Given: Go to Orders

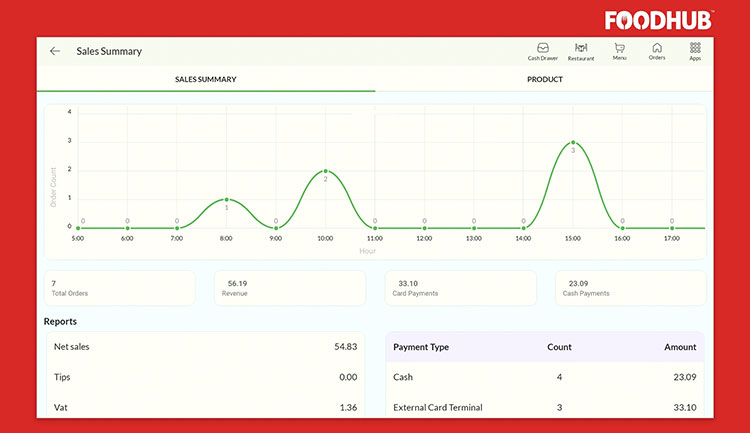Looking at the screenshot, I should coord(657,51).
